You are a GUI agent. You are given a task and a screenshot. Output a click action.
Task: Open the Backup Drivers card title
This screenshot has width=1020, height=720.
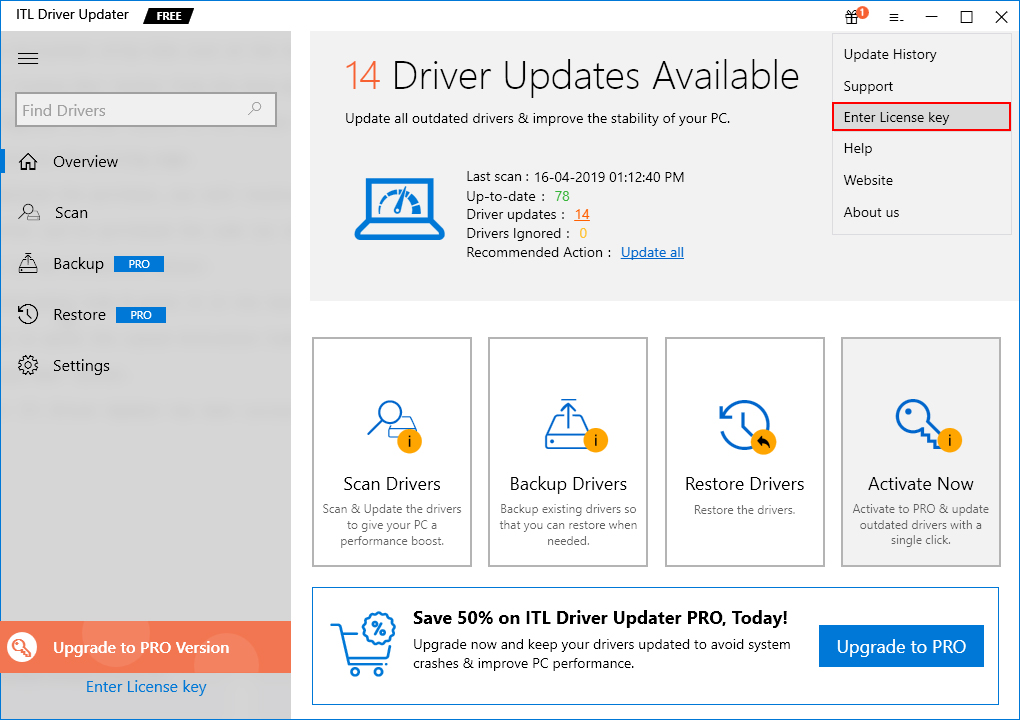pyautogui.click(x=568, y=484)
